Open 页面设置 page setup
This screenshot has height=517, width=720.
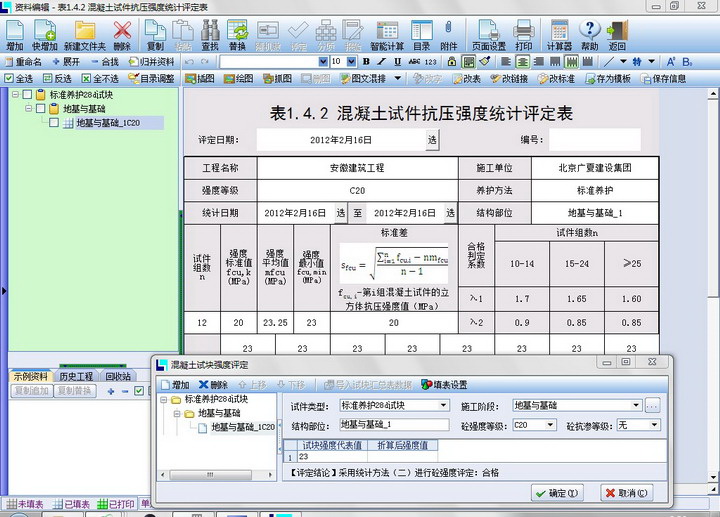tap(489, 35)
